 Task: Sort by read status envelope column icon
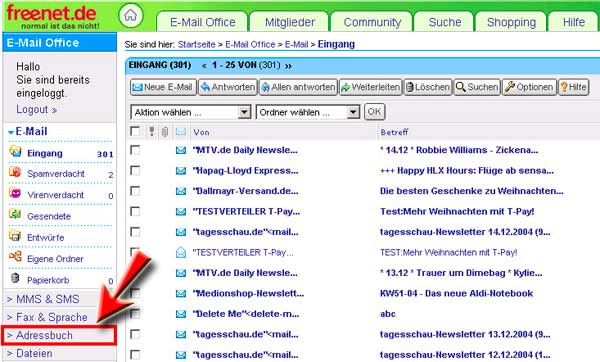pyautogui.click(x=181, y=132)
